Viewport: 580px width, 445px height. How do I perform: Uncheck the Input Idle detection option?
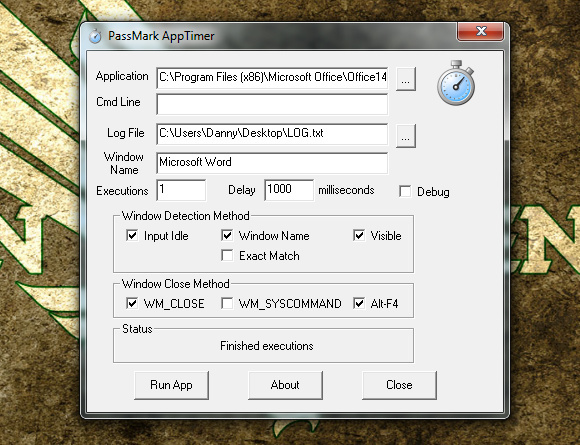[x=132, y=235]
